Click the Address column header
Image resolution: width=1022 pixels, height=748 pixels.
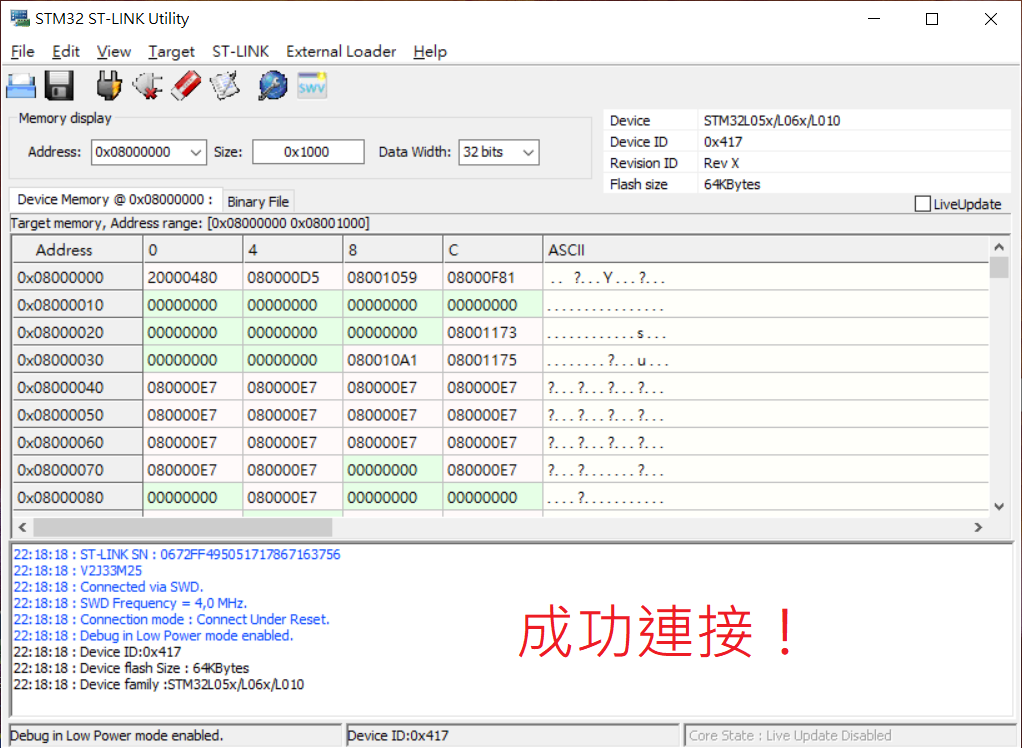point(78,250)
